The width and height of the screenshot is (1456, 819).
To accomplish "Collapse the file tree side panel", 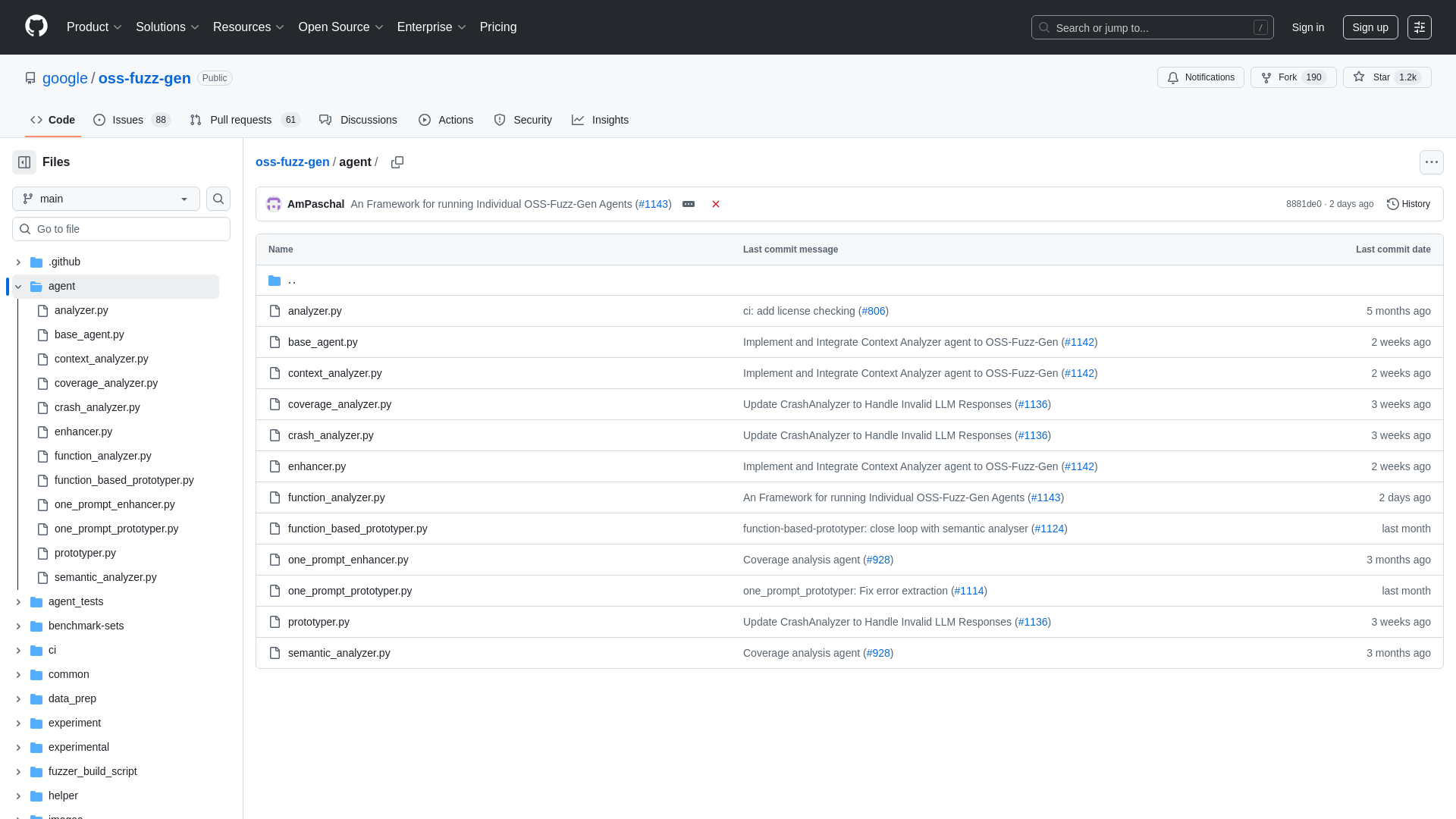I will [x=24, y=162].
